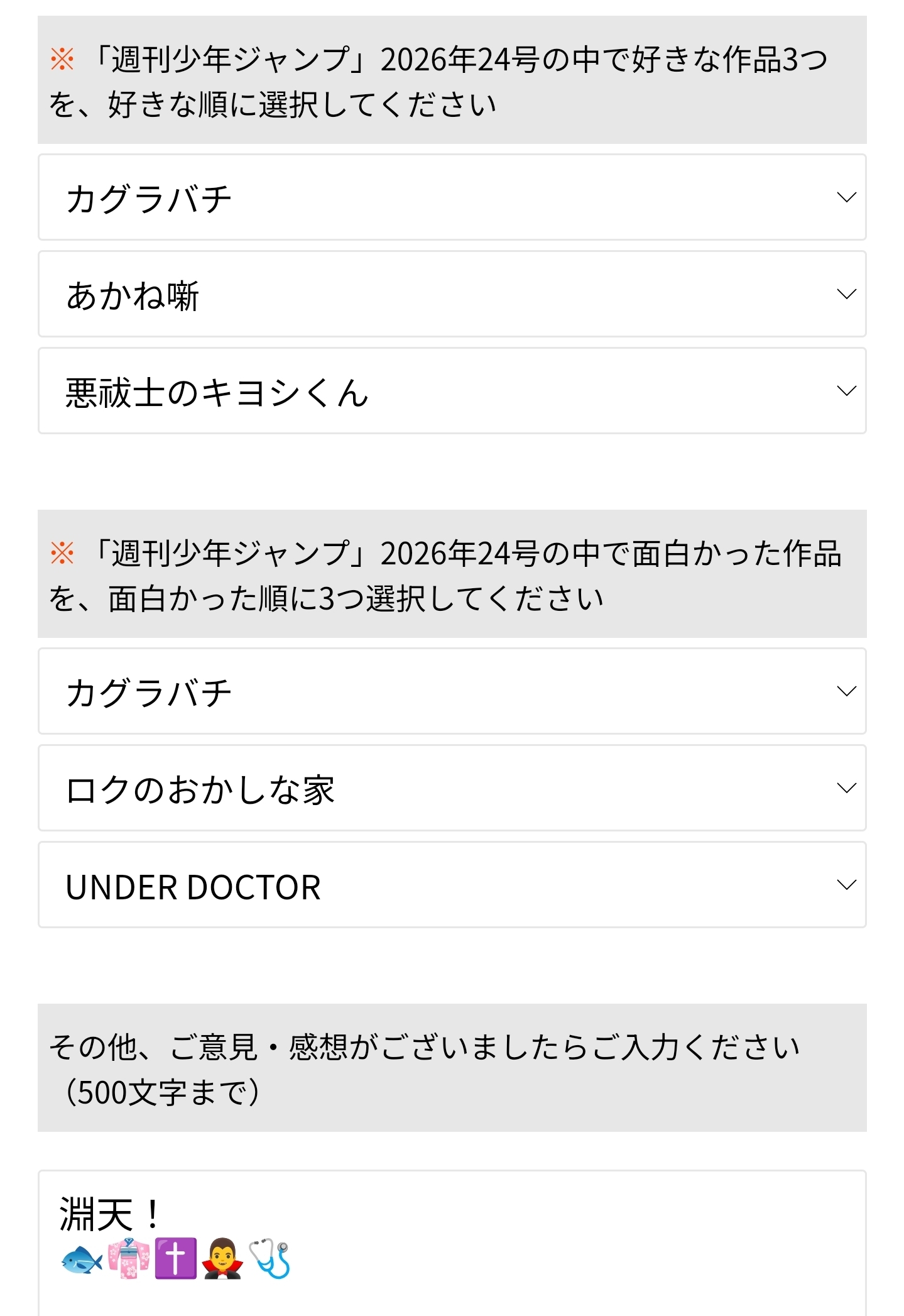Open the first favorite-work dropdown showing カグラバチ
The width and height of the screenshot is (904, 1316).
coord(452,197)
